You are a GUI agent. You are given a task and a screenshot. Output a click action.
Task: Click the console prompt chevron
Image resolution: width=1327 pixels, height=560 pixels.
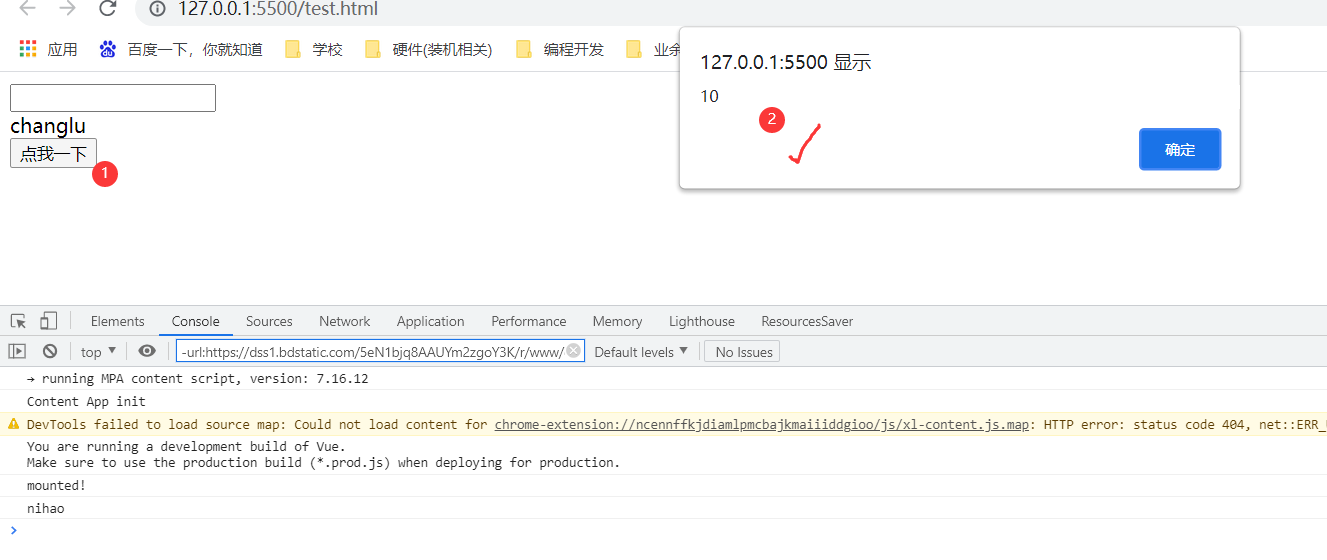13,530
